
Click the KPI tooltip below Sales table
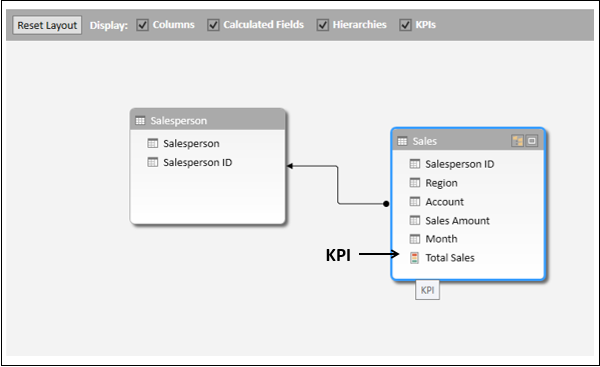pyautogui.click(x=427, y=290)
